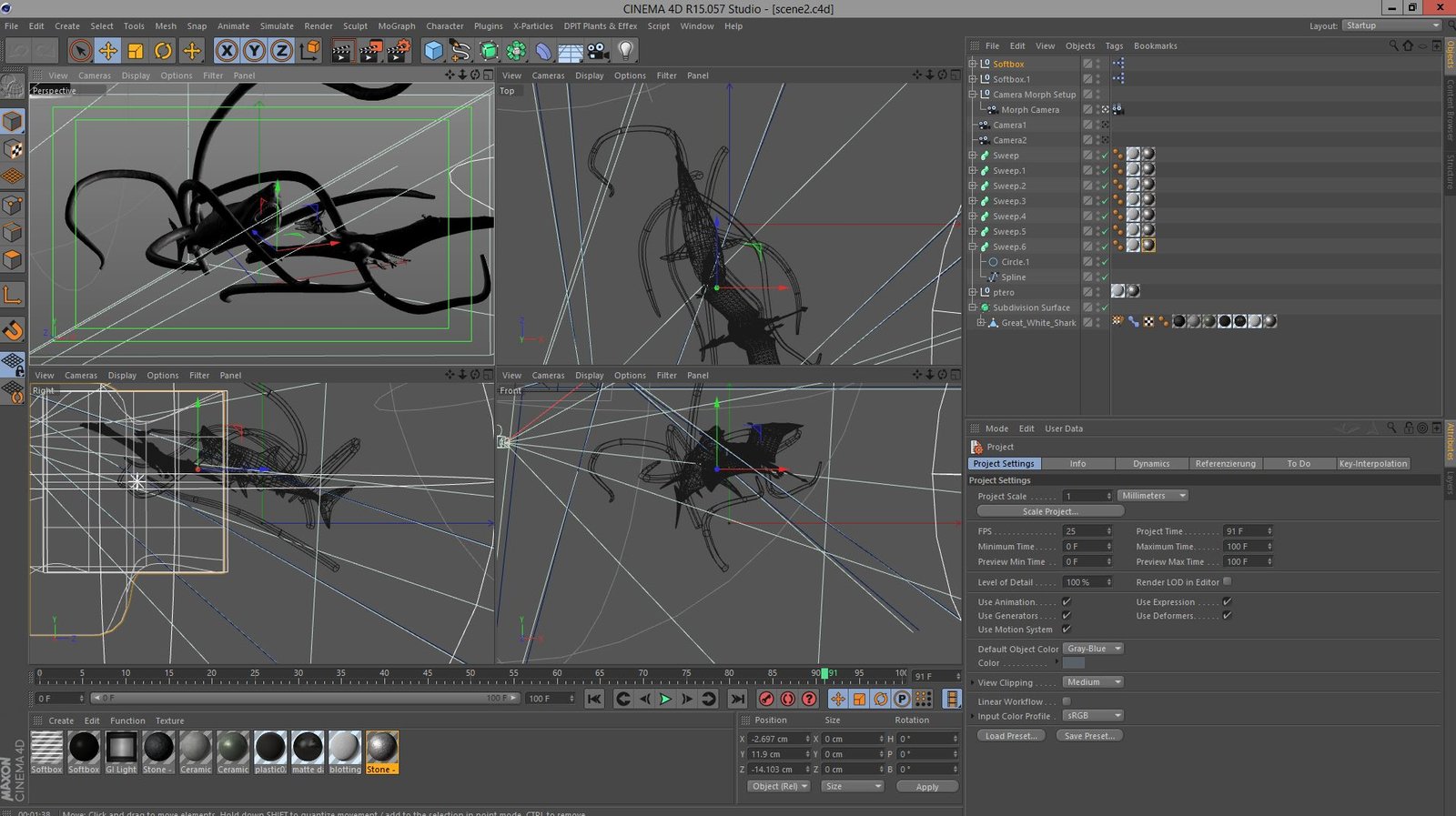Open Default Object Color Gray-Blue dropdown
The height and width of the screenshot is (816, 1456).
tap(1094, 649)
